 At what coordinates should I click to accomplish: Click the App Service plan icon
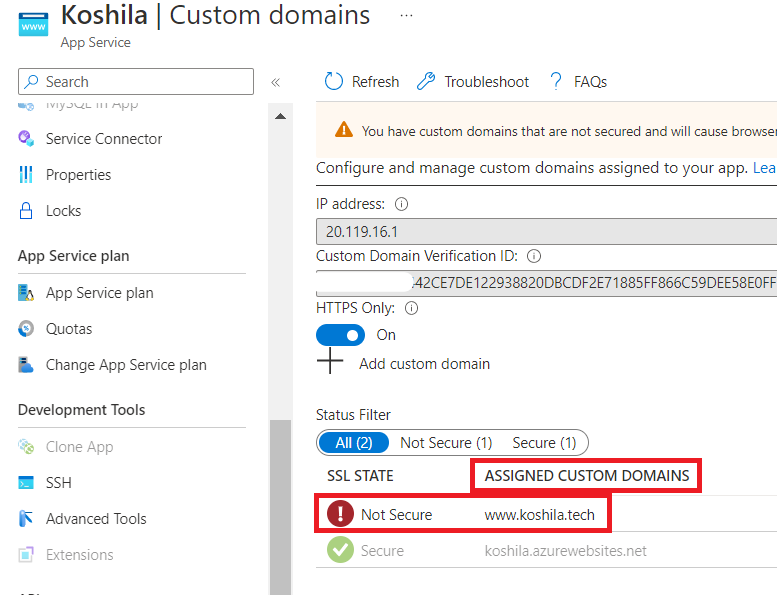[x=26, y=293]
